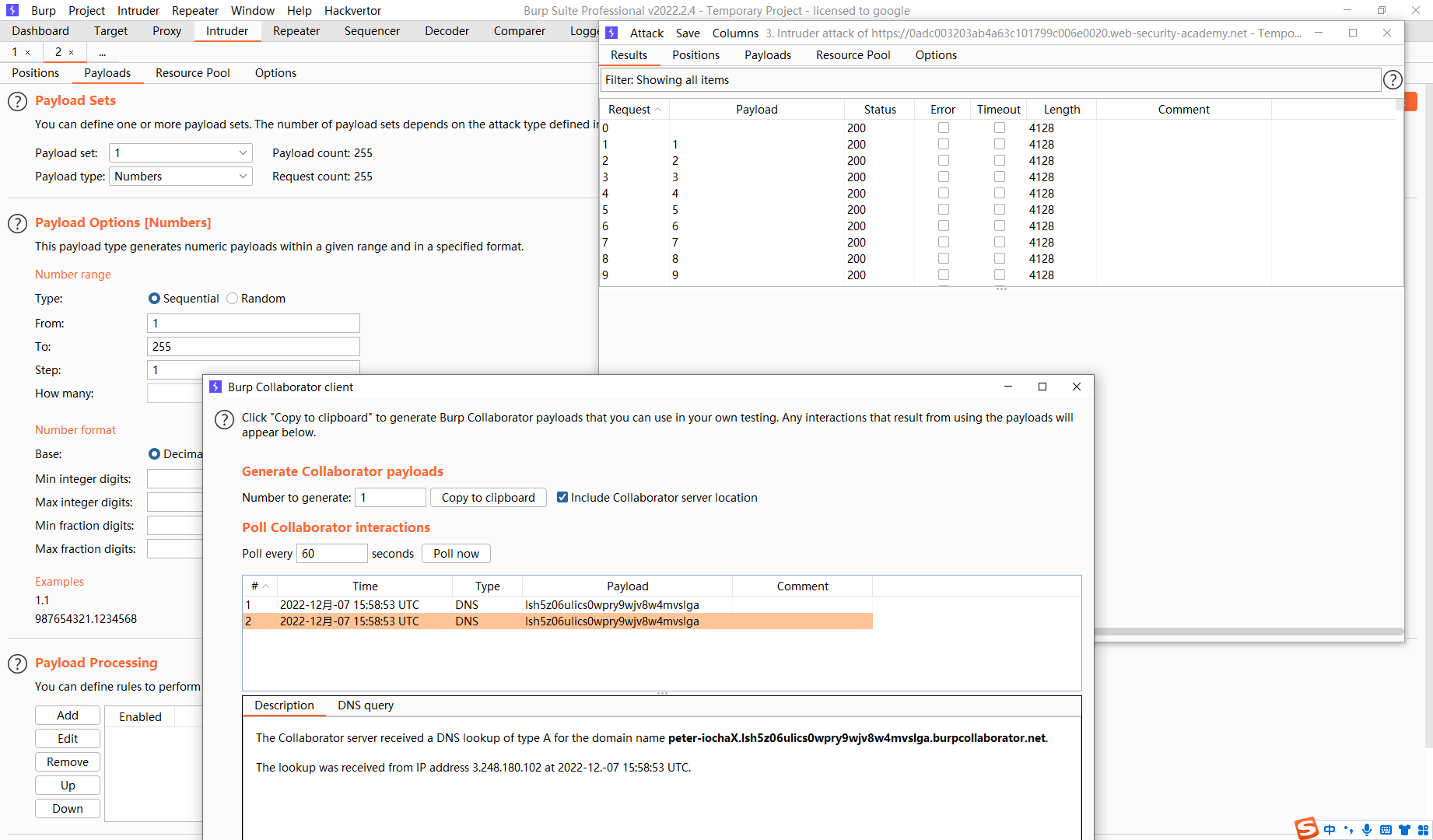Select Random number range type
This screenshot has width=1433, height=840.
click(x=232, y=299)
